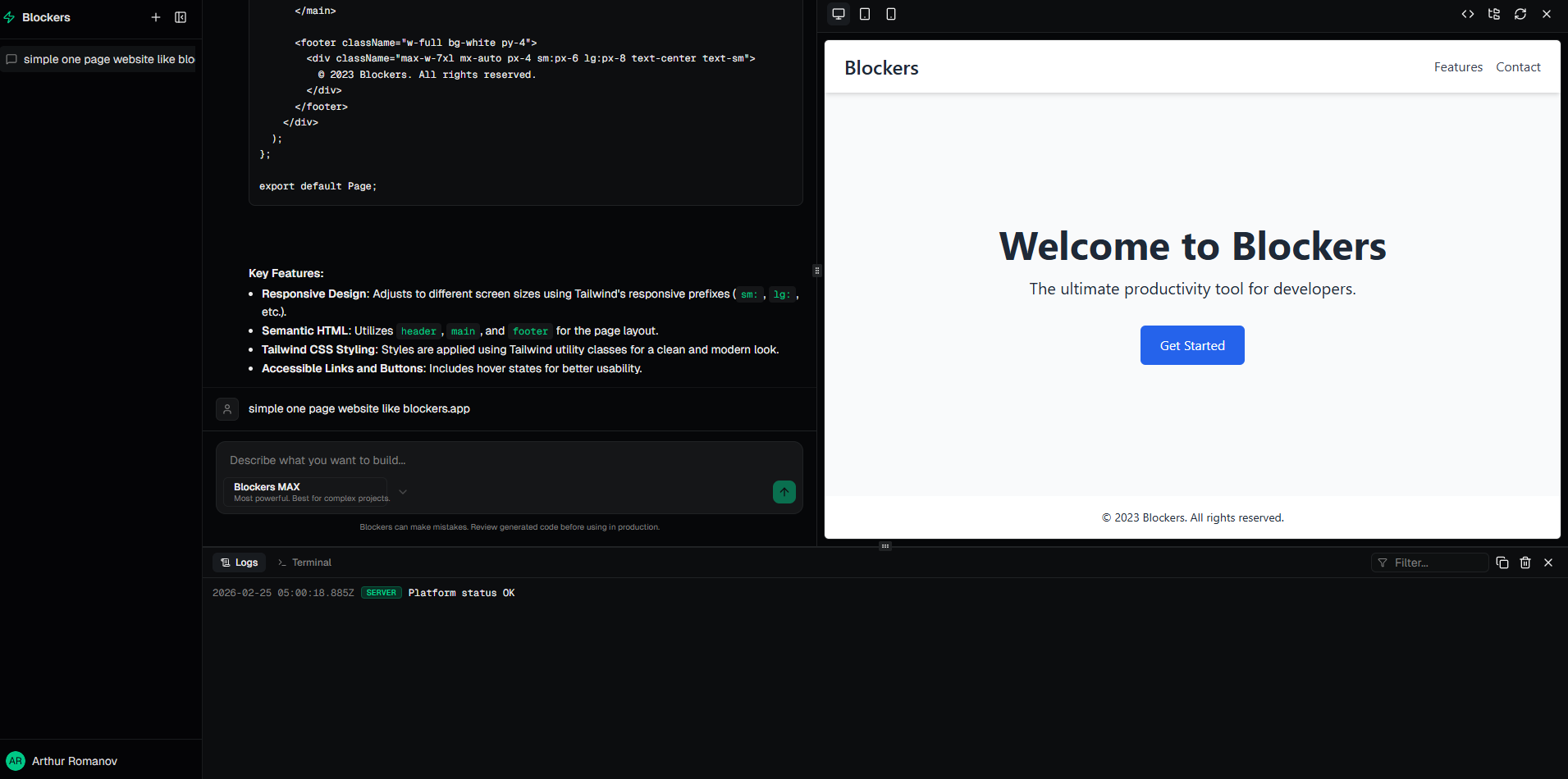Focus the log Filter input field

click(x=1436, y=563)
